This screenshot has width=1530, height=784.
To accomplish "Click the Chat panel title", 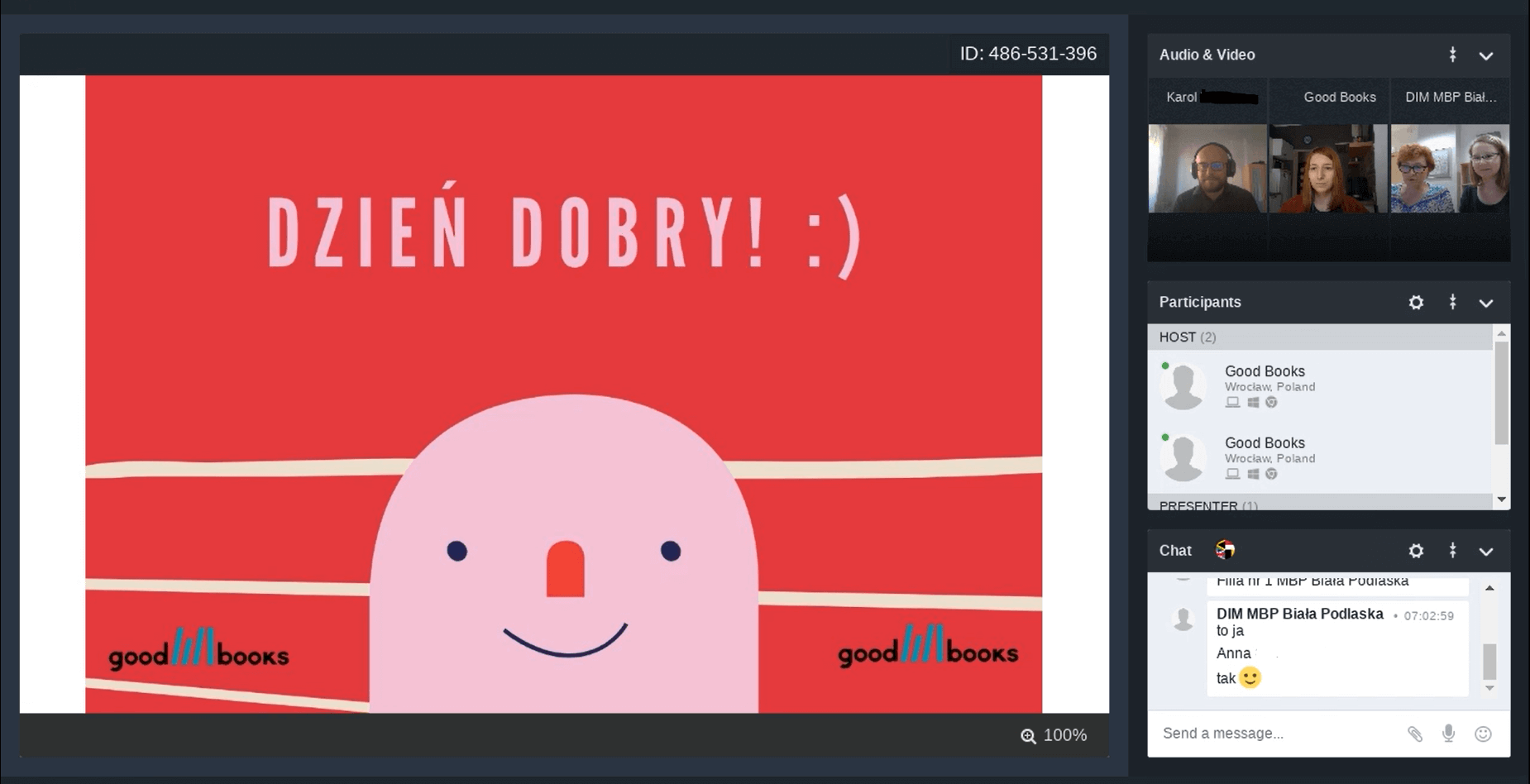I will tap(1175, 551).
